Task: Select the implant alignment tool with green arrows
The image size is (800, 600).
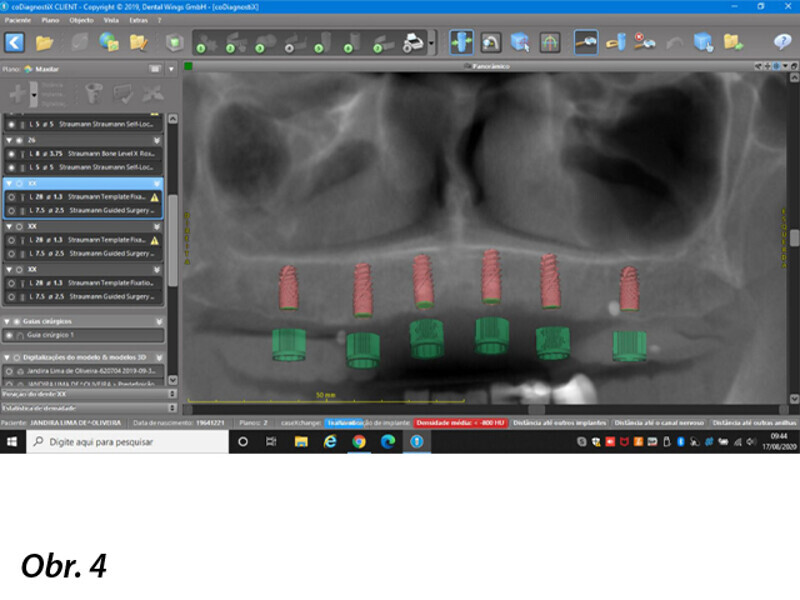Action: click(461, 42)
